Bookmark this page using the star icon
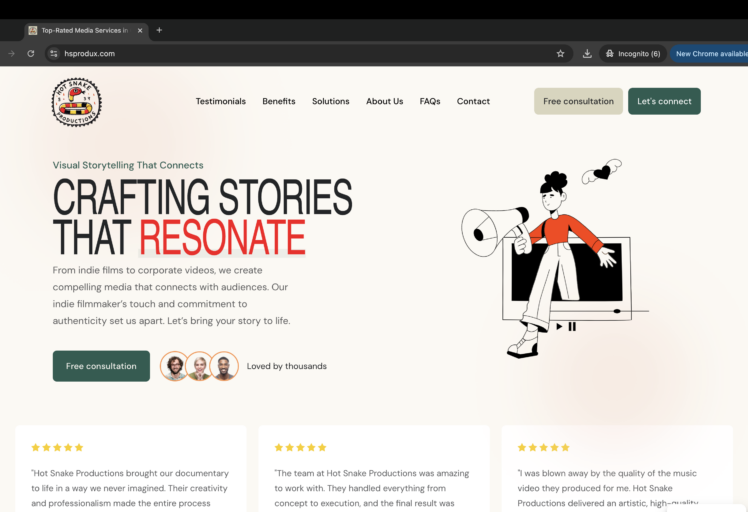 pyautogui.click(x=560, y=54)
